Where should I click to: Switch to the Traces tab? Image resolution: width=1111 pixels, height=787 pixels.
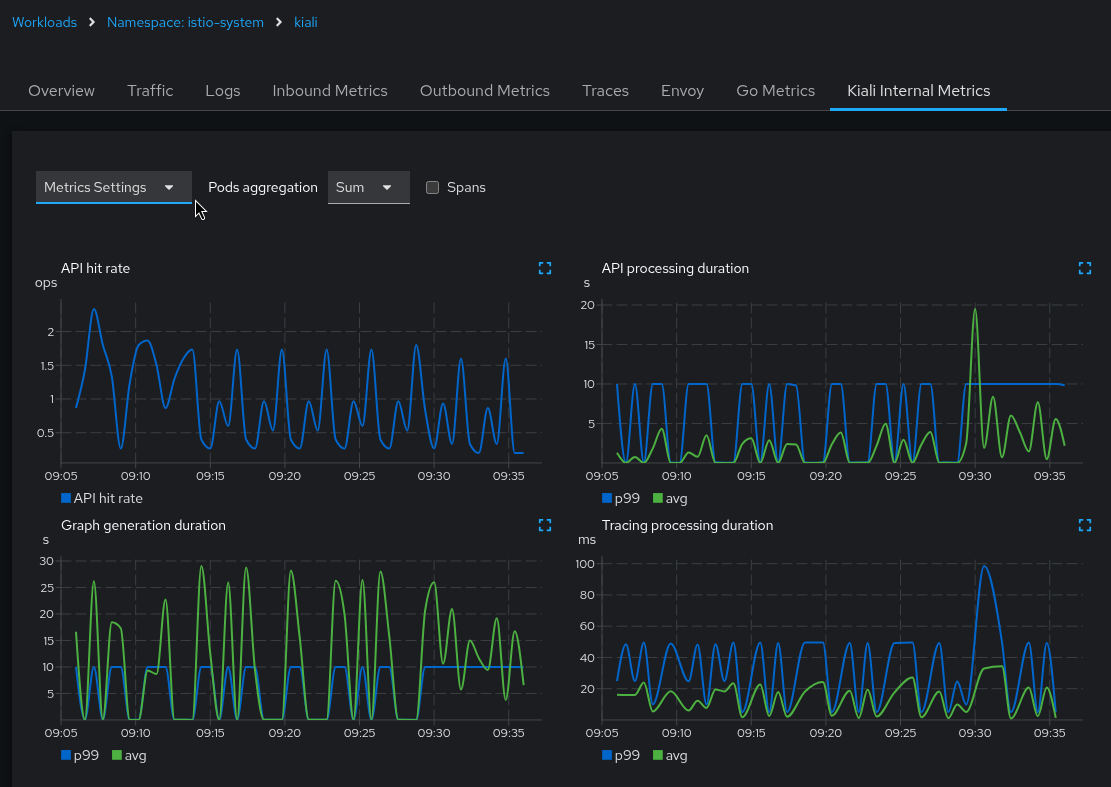[605, 91]
